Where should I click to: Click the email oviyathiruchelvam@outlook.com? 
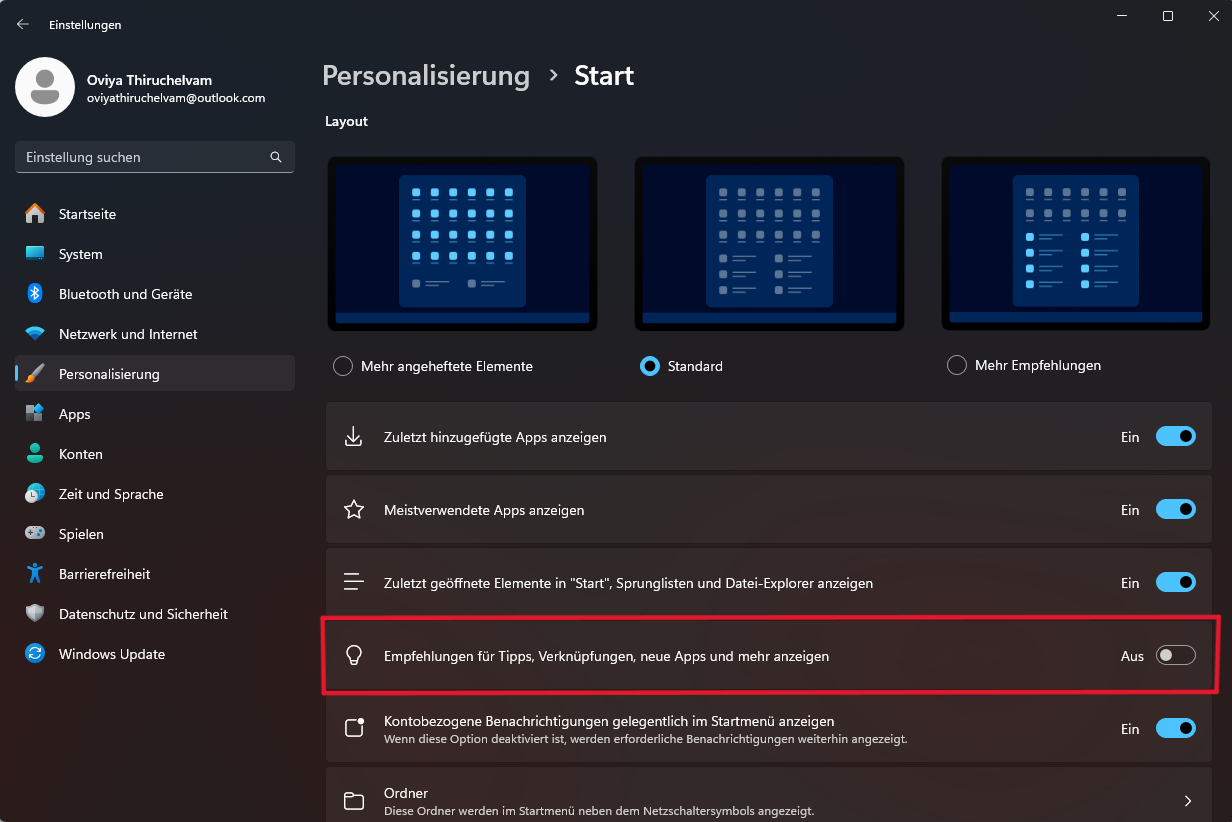click(x=176, y=98)
